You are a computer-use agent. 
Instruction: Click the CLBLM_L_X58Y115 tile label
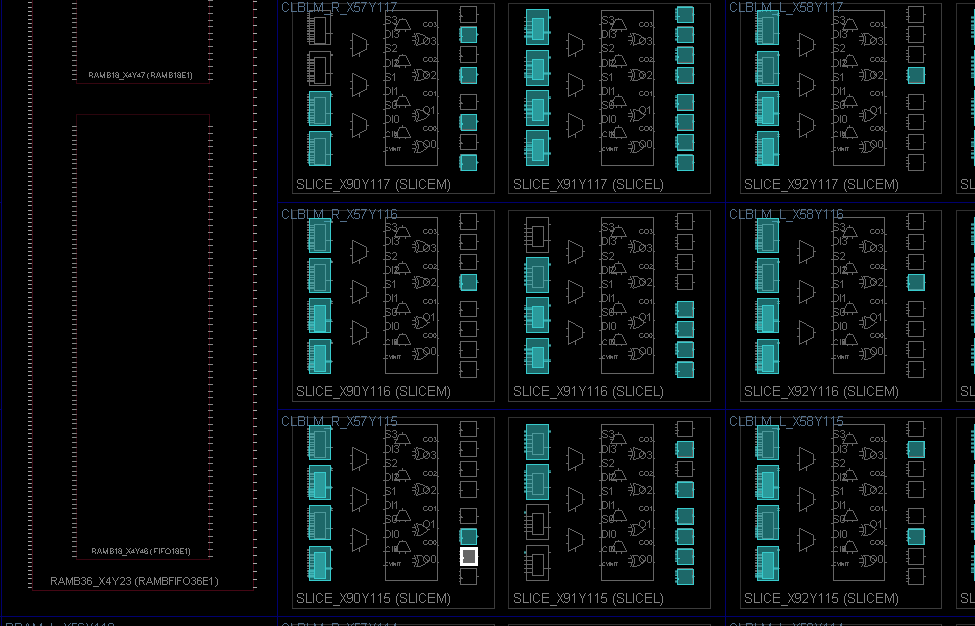[x=786, y=421]
